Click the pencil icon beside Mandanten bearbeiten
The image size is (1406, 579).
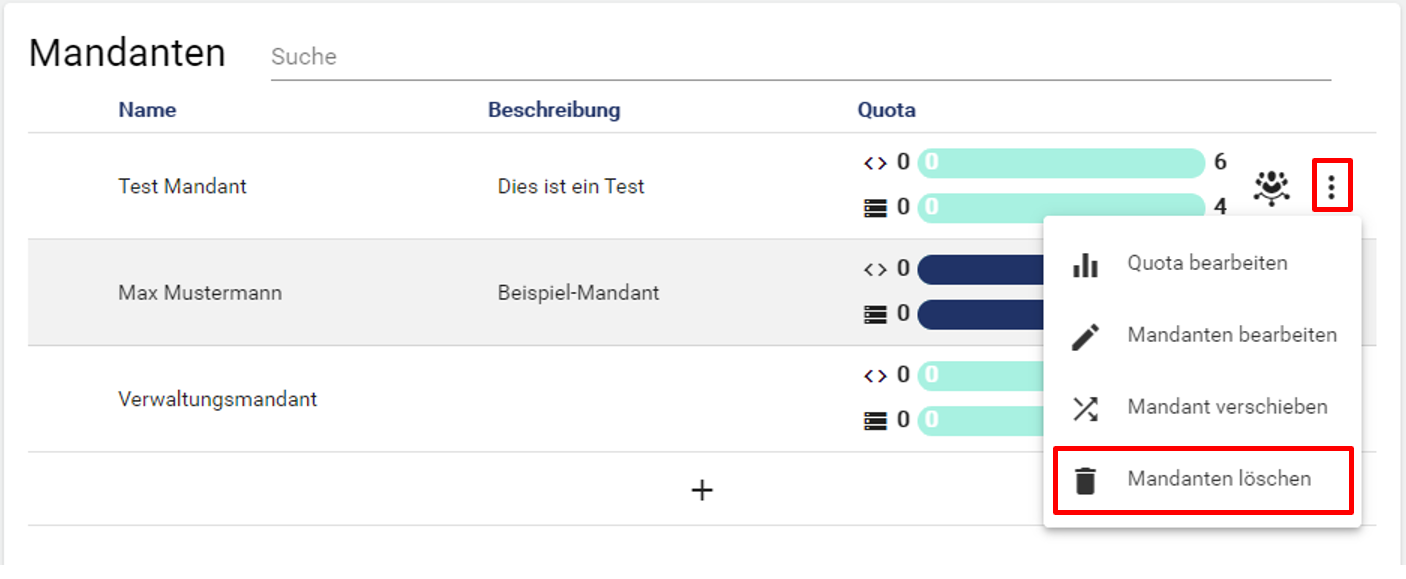pos(1085,336)
